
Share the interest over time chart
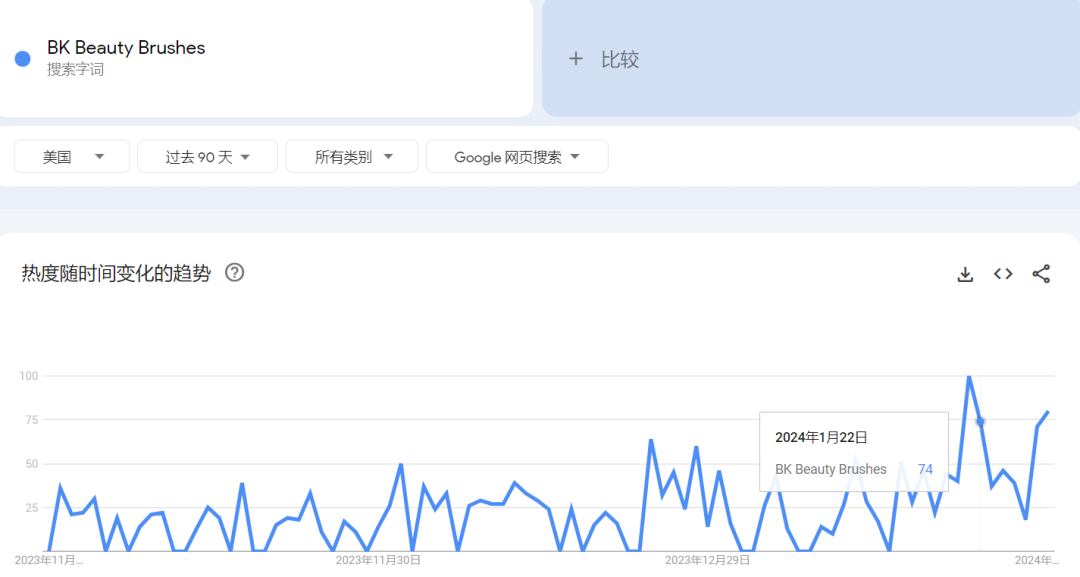pos(1041,274)
